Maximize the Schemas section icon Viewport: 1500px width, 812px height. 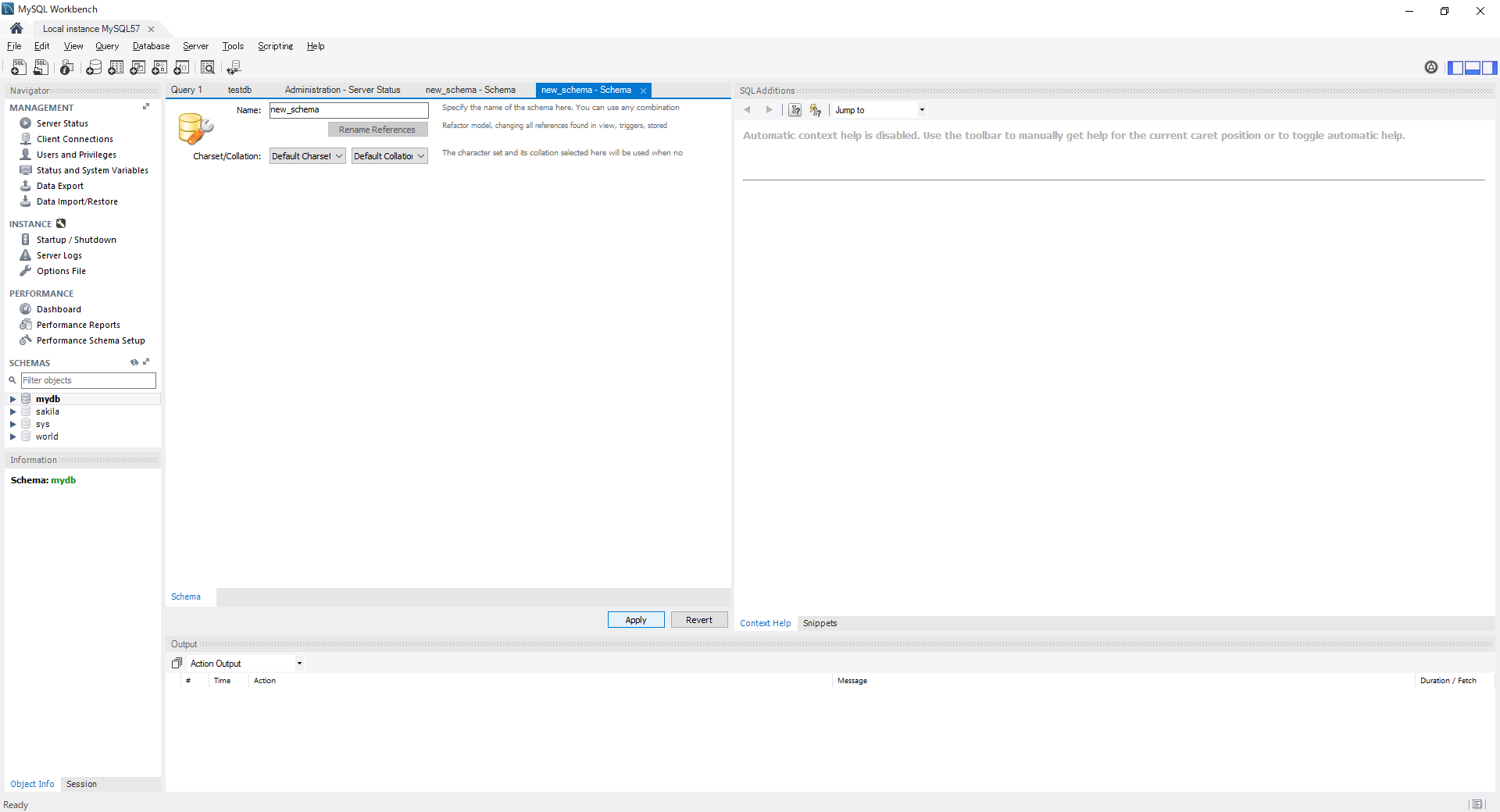[146, 362]
